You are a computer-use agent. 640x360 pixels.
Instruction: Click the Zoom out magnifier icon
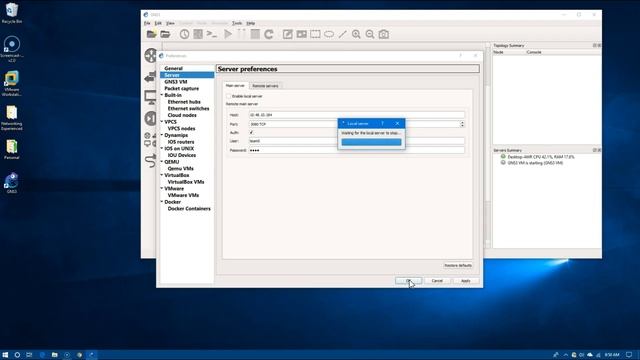point(370,34)
